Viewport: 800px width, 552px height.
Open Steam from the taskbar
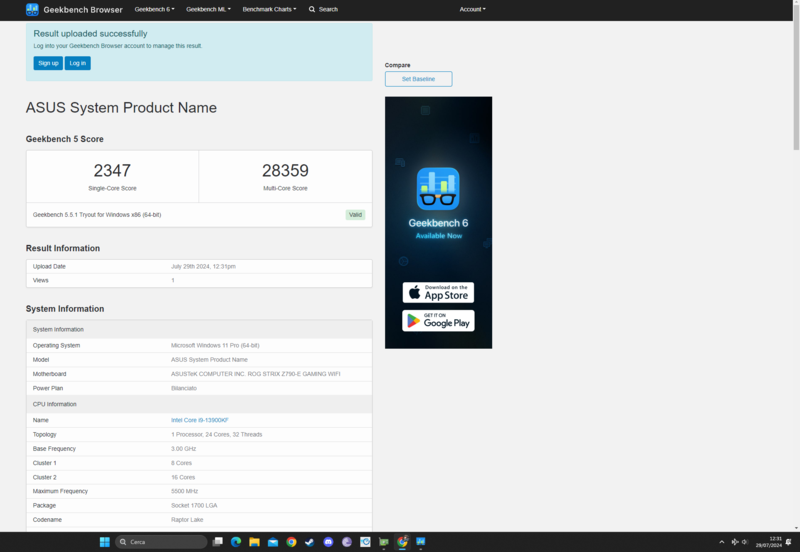309,542
